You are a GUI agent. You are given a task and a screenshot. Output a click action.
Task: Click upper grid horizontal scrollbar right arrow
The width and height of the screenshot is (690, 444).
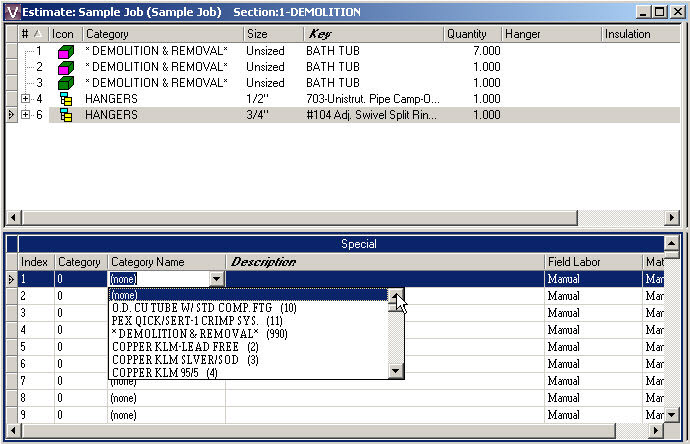tap(672, 217)
